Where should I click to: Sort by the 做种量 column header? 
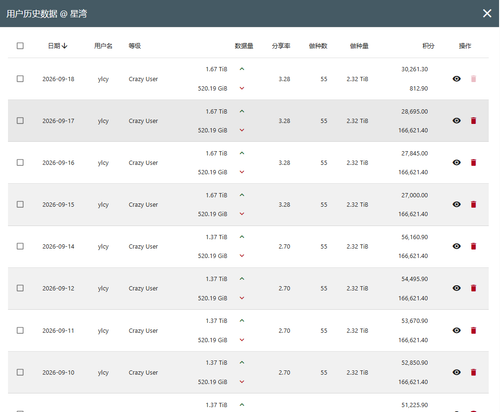tap(359, 46)
